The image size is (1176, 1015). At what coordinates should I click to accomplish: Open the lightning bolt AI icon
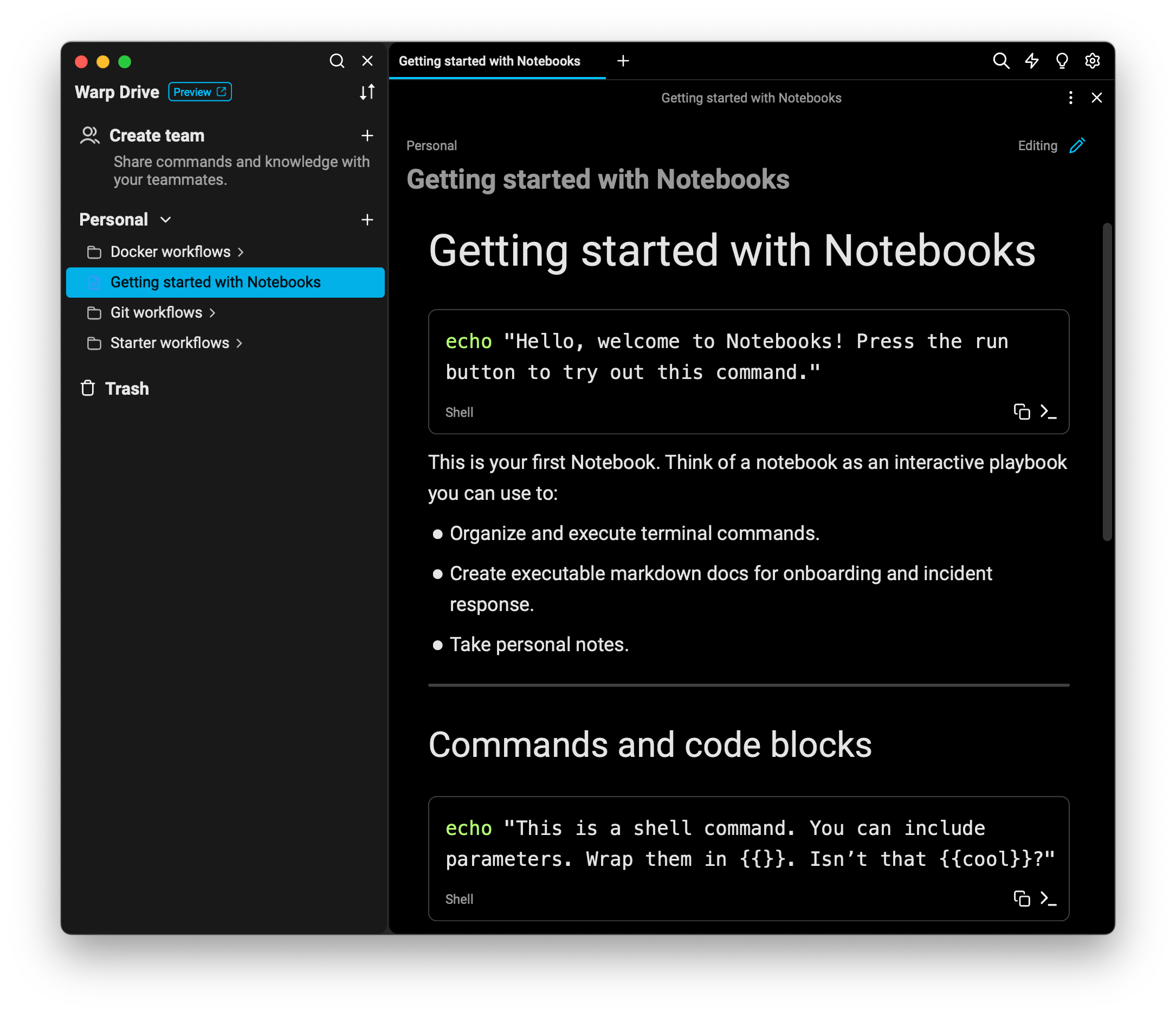(1031, 61)
